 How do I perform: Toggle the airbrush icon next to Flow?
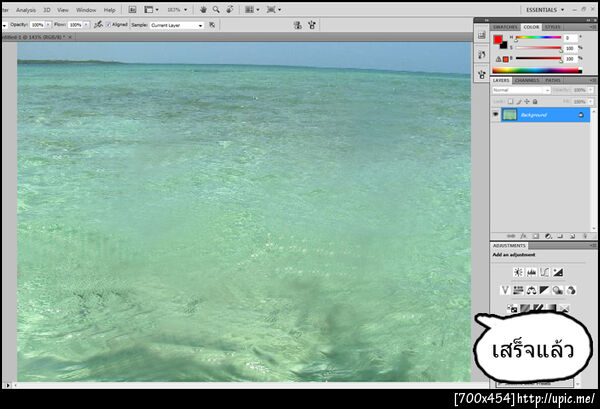click(98, 25)
